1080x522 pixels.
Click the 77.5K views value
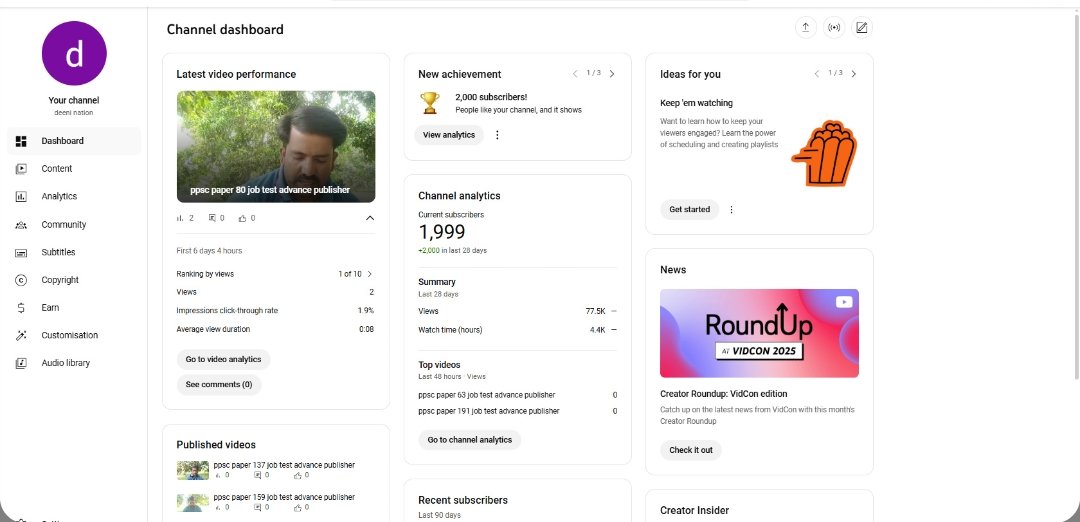click(595, 311)
